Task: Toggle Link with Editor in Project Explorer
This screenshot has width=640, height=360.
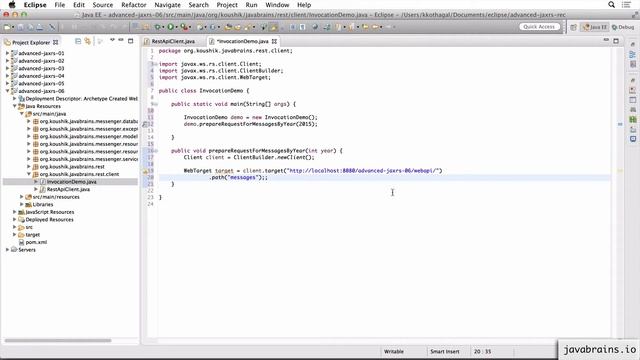Action: (87, 41)
